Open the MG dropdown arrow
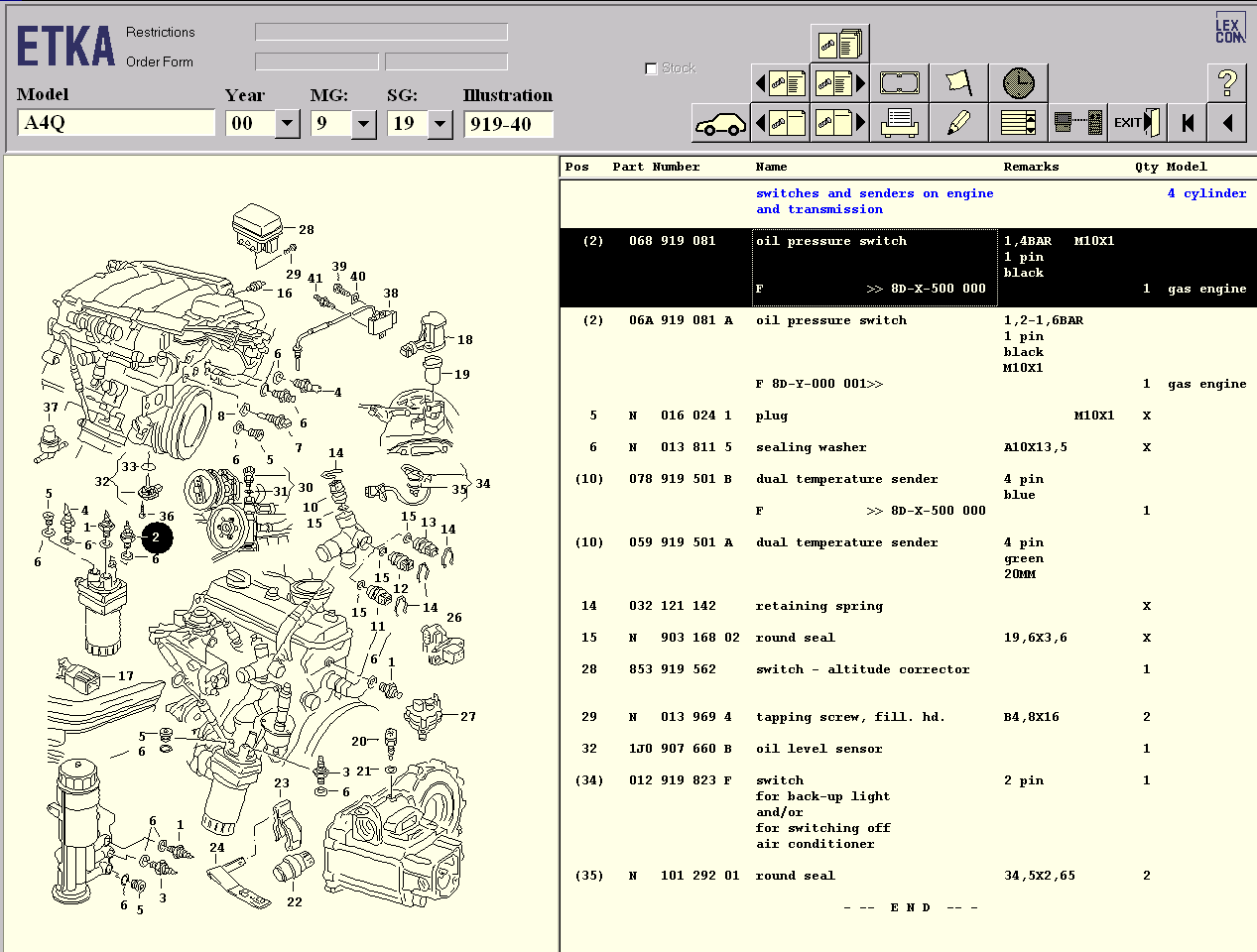1257x952 pixels. click(x=364, y=124)
